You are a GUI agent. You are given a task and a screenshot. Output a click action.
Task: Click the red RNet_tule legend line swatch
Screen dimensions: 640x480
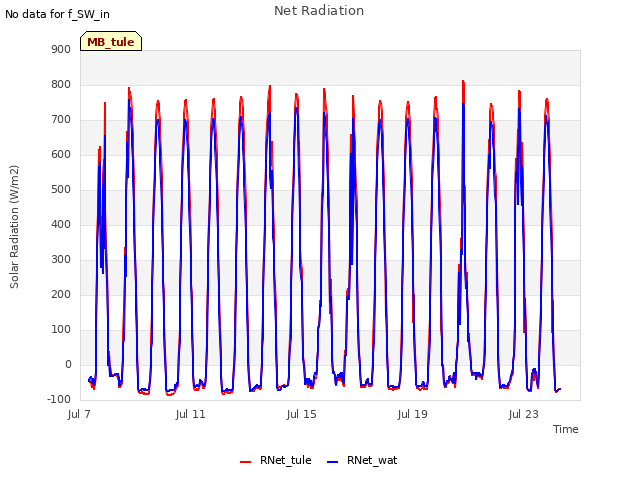(x=245, y=462)
